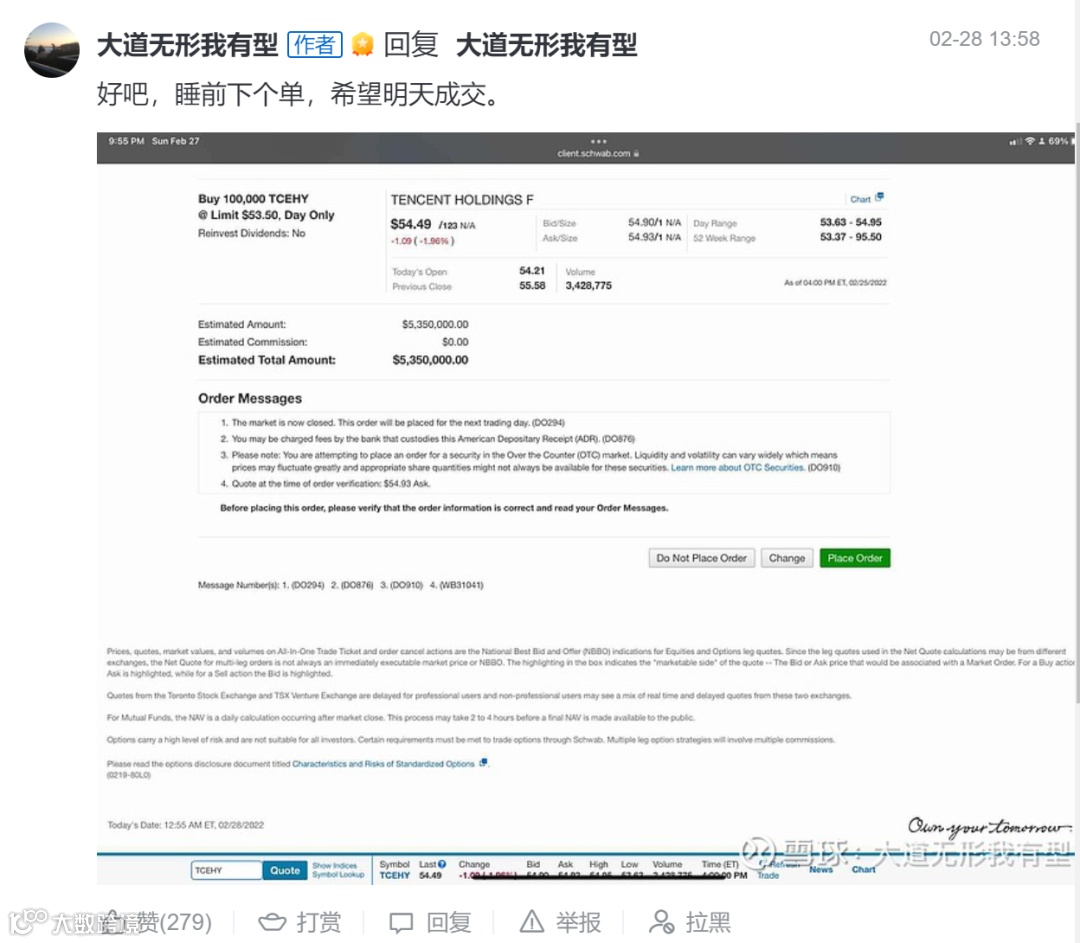Click the TCEHY symbol input field
Screen dimensions: 1080x943
coord(226,871)
